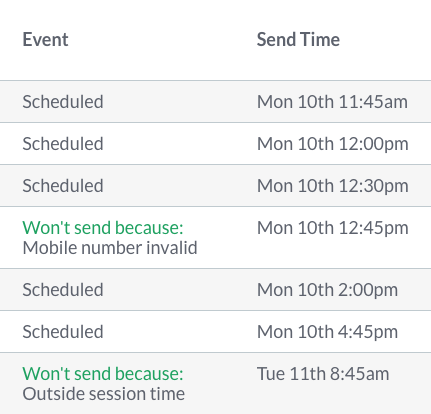Viewport: 431px width, 414px height.
Task: Select the Scheduled label in the third row
Action: (x=63, y=186)
